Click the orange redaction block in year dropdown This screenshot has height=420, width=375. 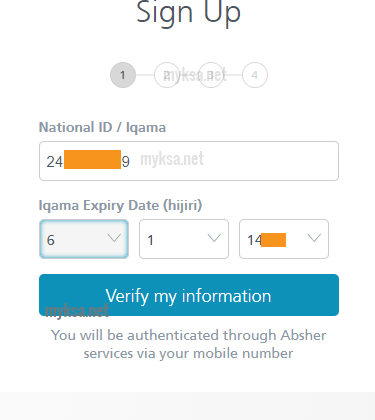[273, 240]
